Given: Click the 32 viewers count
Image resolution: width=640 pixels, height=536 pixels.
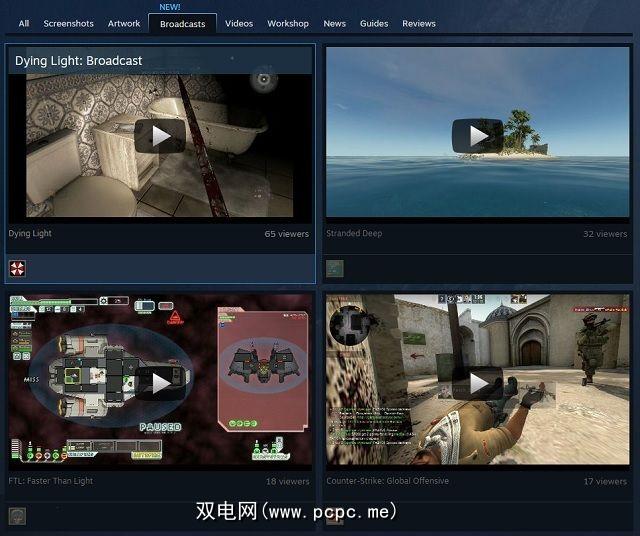Looking at the screenshot, I should 605,234.
